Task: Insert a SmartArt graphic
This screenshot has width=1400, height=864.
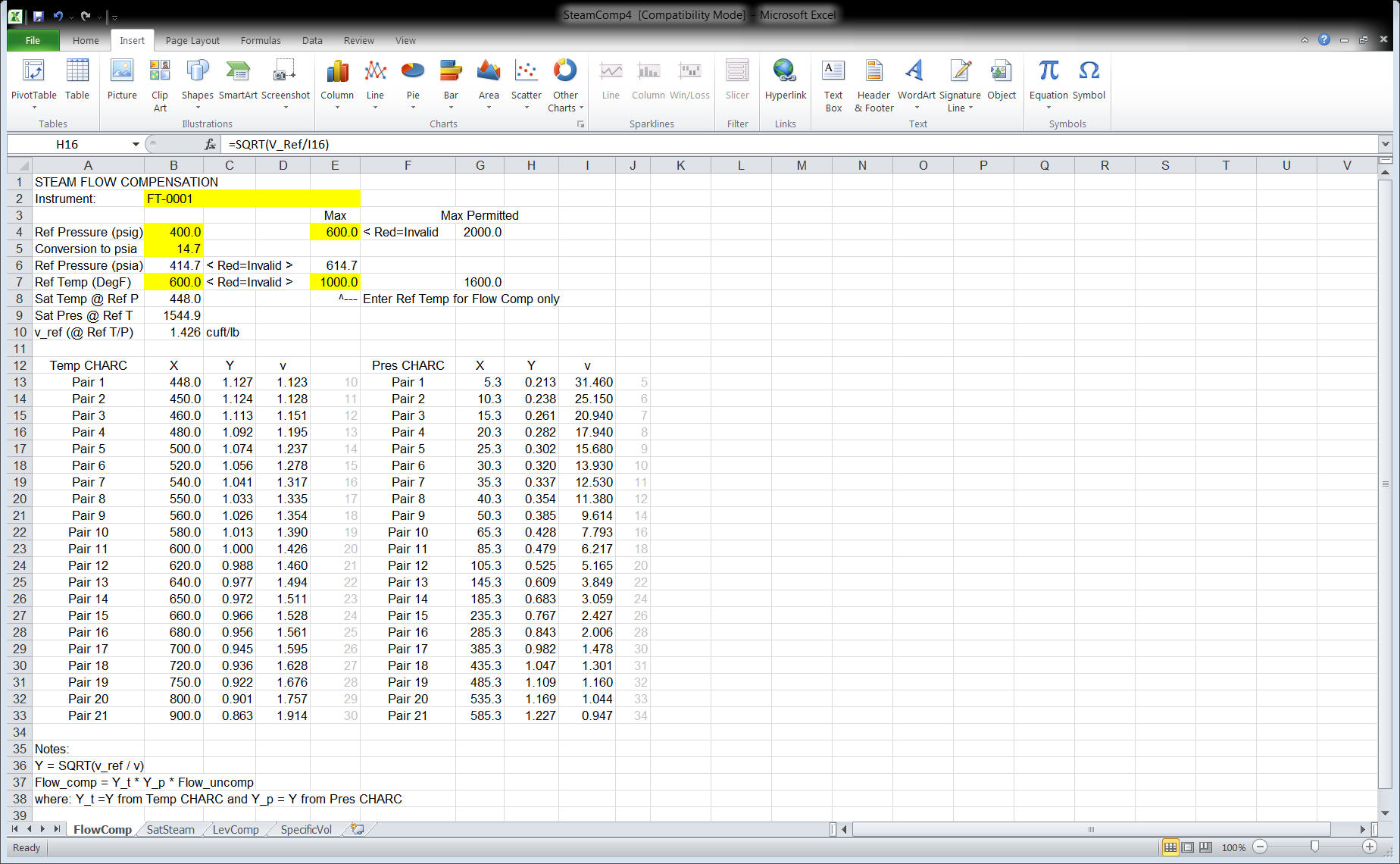Action: click(x=238, y=80)
